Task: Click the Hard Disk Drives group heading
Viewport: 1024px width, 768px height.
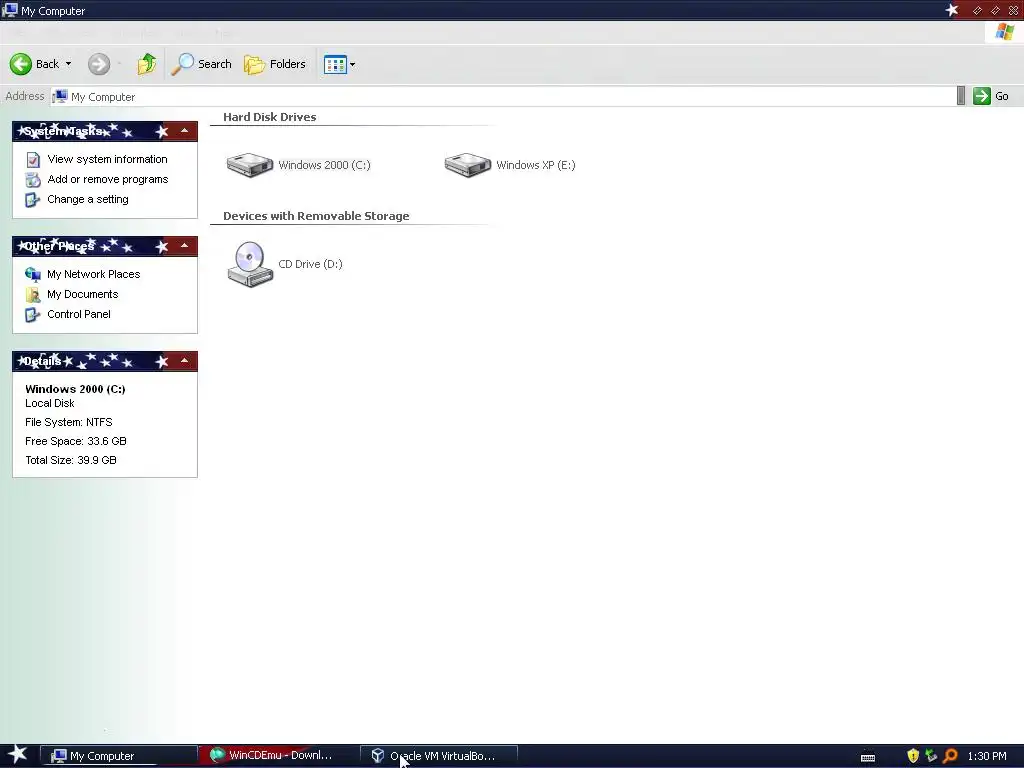Action: pos(270,117)
